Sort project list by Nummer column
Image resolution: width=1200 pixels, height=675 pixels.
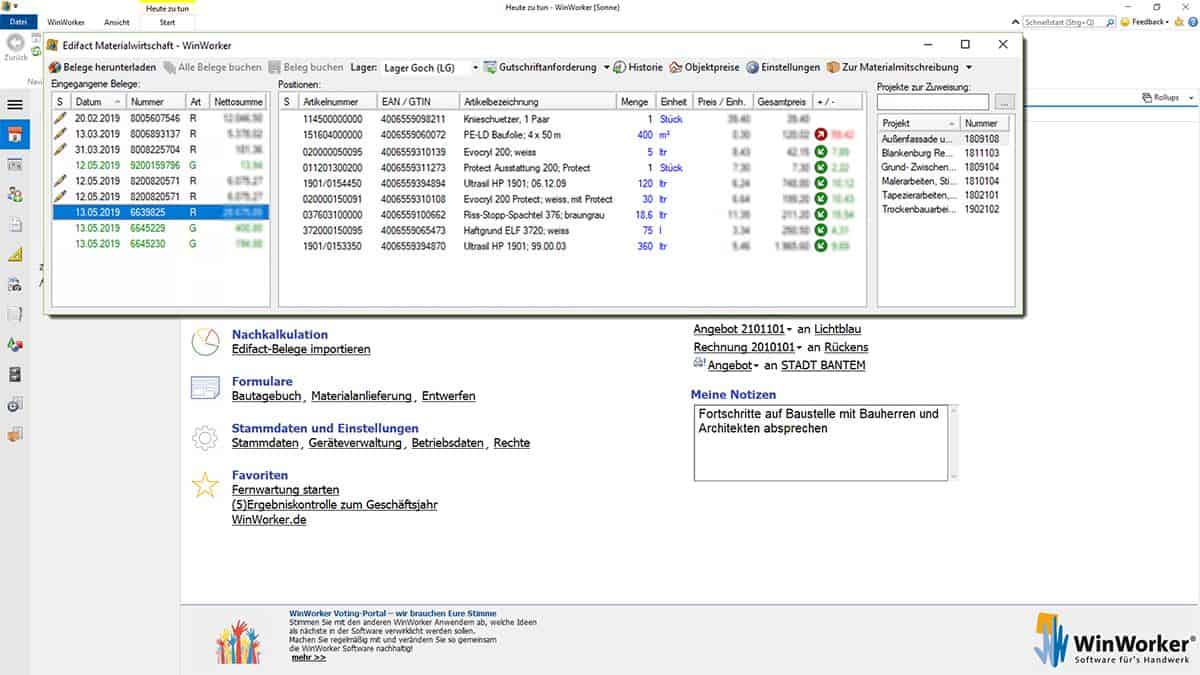pos(986,123)
